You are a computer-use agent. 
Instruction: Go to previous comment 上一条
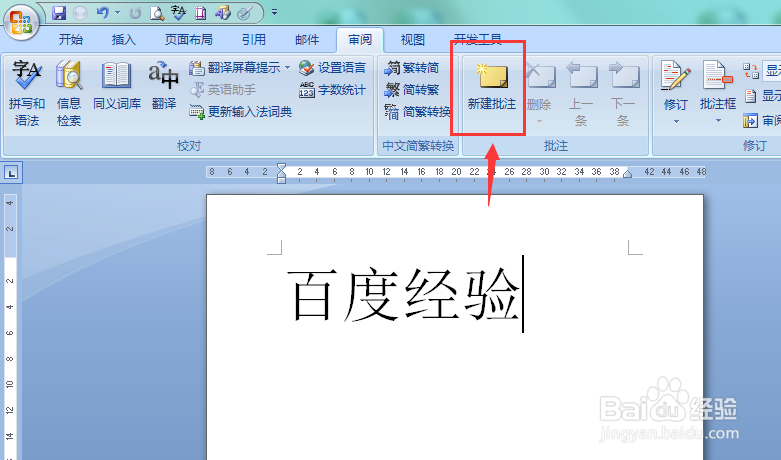coord(581,94)
